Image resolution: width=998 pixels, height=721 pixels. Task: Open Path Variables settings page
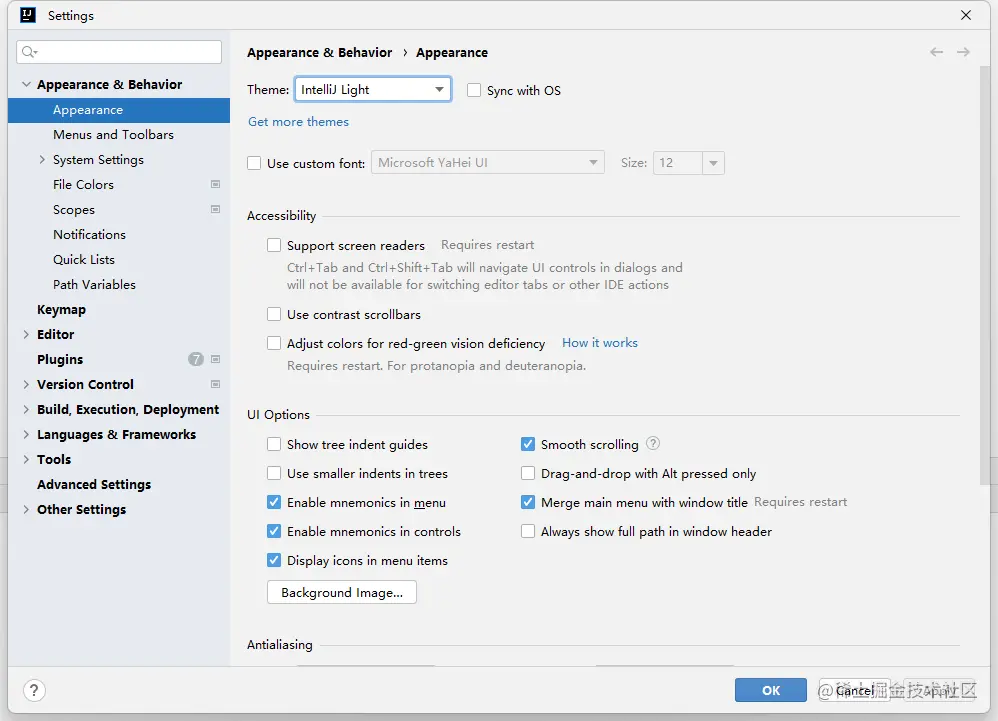94,284
